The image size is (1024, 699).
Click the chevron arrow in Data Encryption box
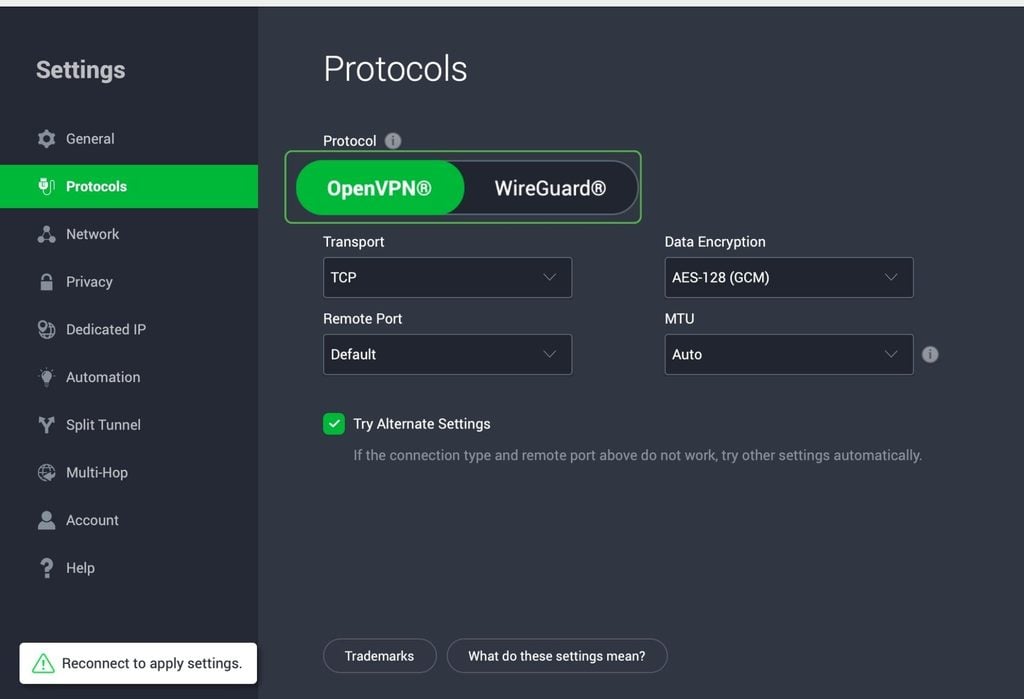[891, 277]
